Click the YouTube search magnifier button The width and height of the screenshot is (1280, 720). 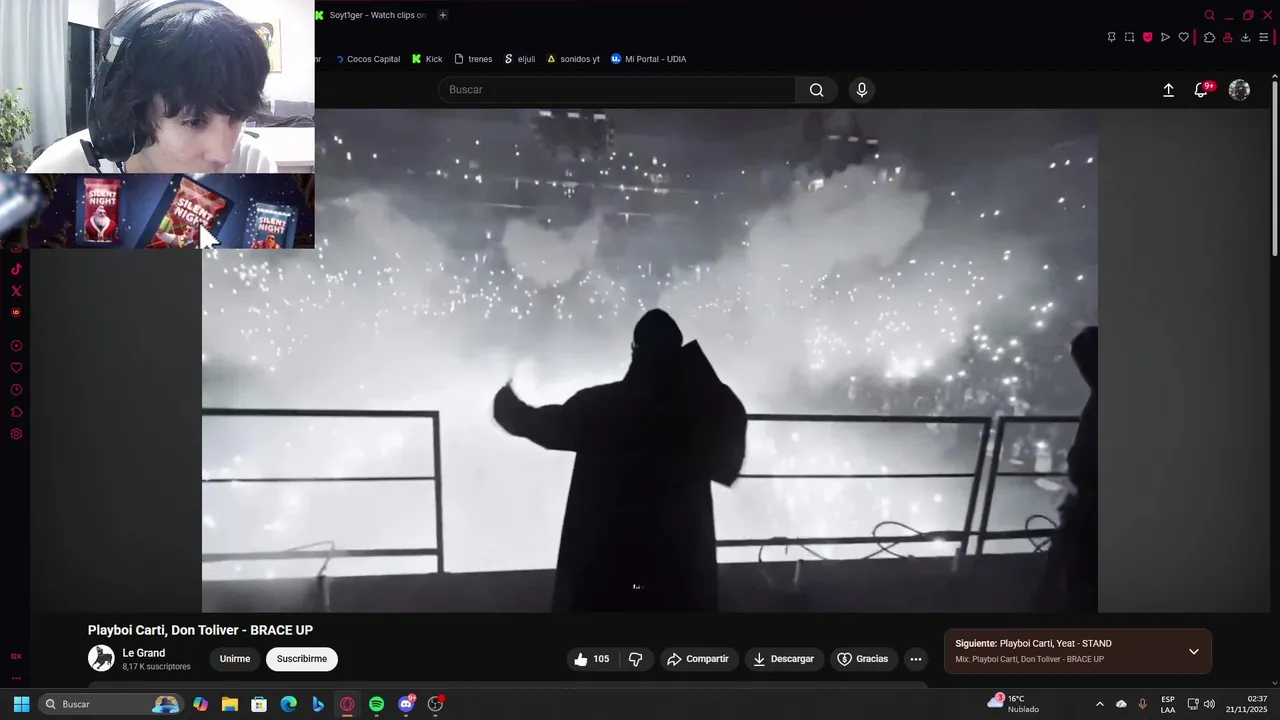817,90
